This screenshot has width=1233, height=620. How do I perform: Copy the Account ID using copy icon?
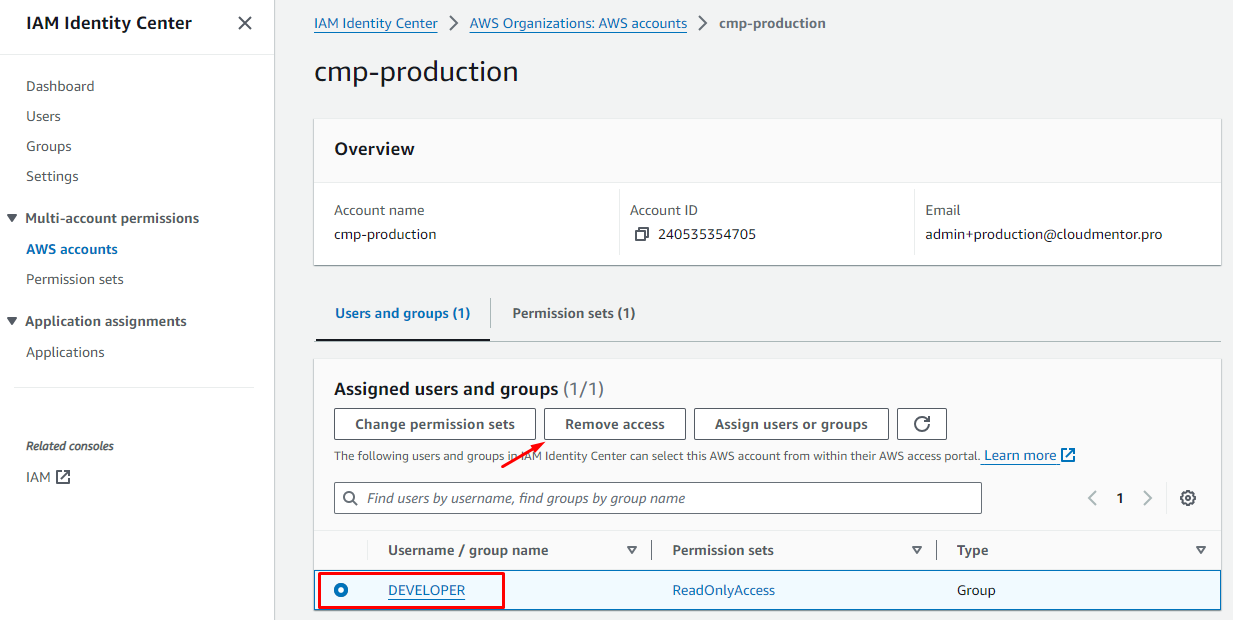point(642,235)
